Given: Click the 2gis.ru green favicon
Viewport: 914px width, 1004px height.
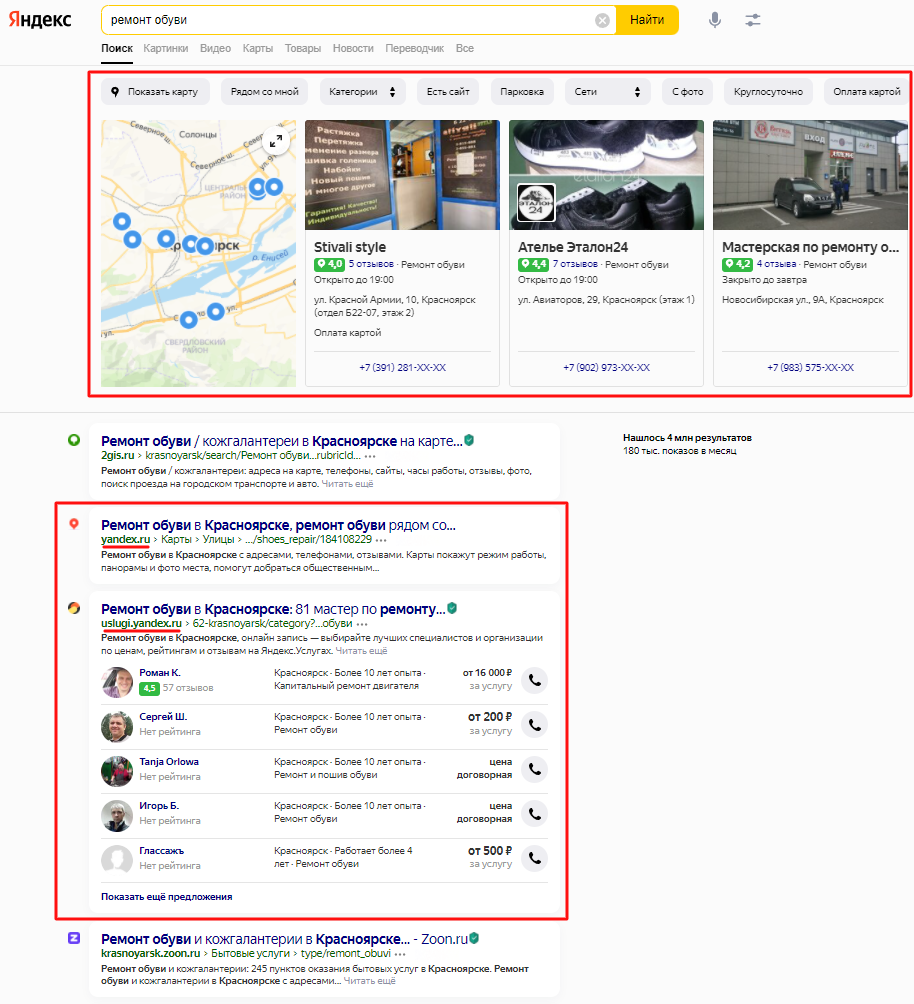Looking at the screenshot, I should (74, 441).
